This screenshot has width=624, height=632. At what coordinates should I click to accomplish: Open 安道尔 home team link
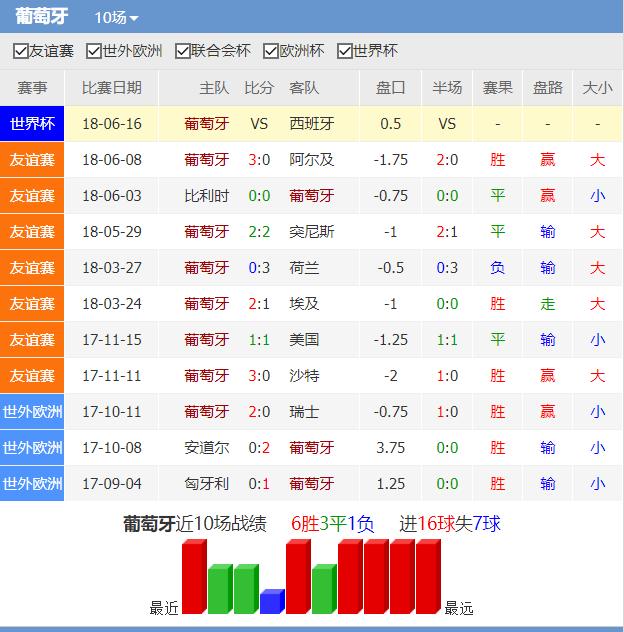click(x=207, y=448)
